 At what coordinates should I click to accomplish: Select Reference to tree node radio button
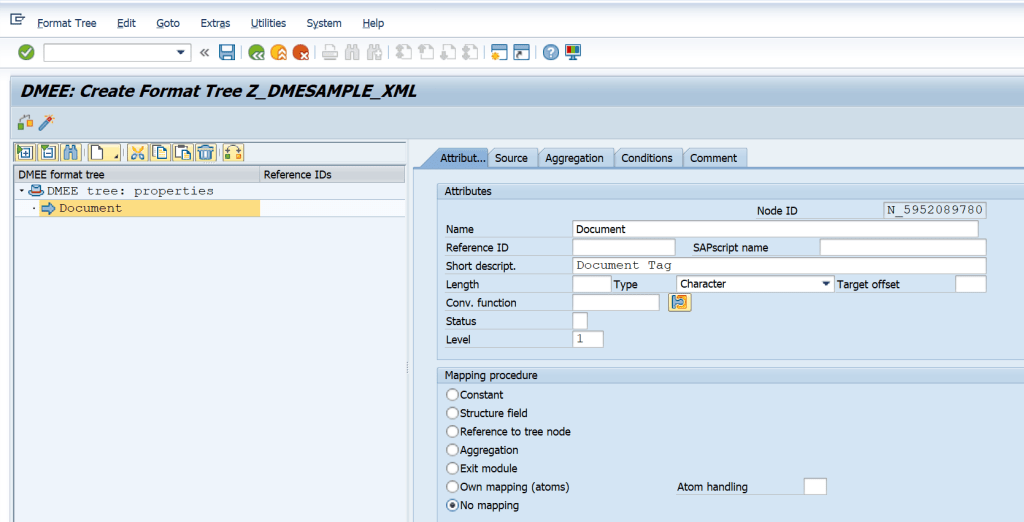(452, 431)
